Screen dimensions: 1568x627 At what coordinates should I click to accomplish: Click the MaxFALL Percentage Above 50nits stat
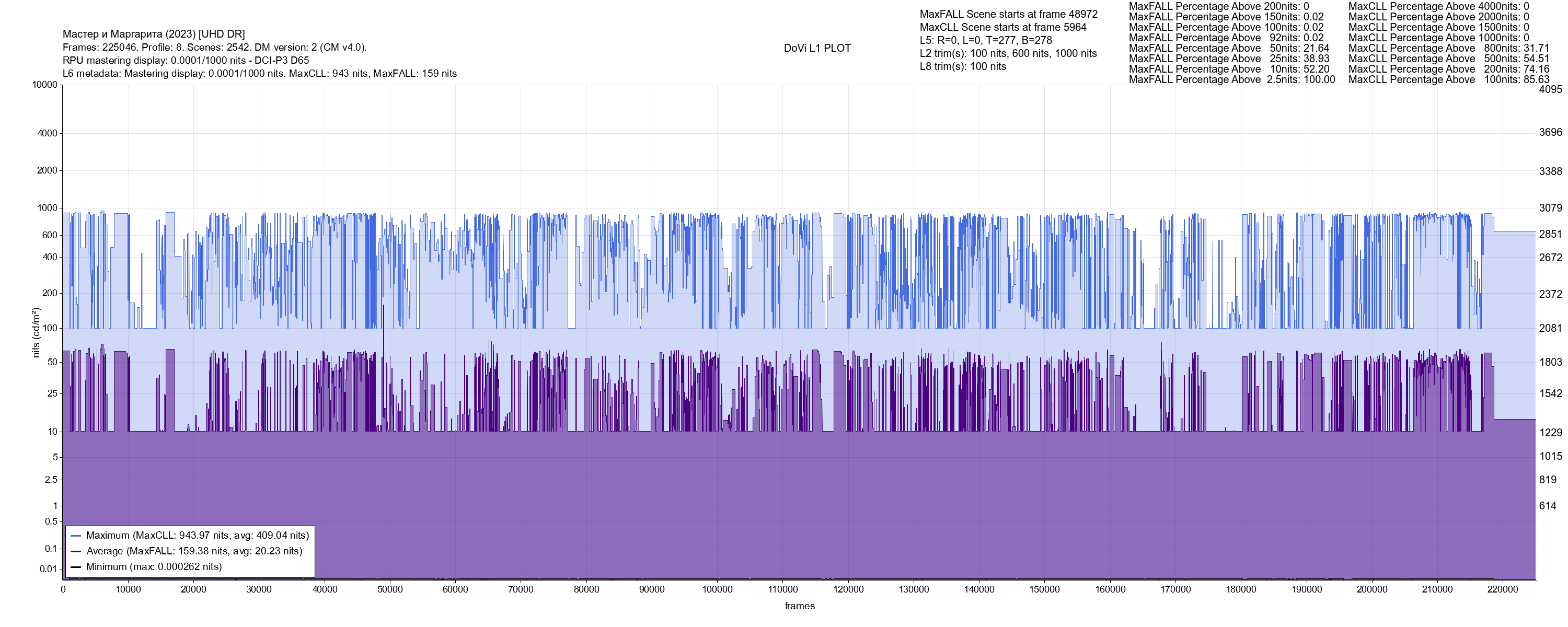(1228, 48)
